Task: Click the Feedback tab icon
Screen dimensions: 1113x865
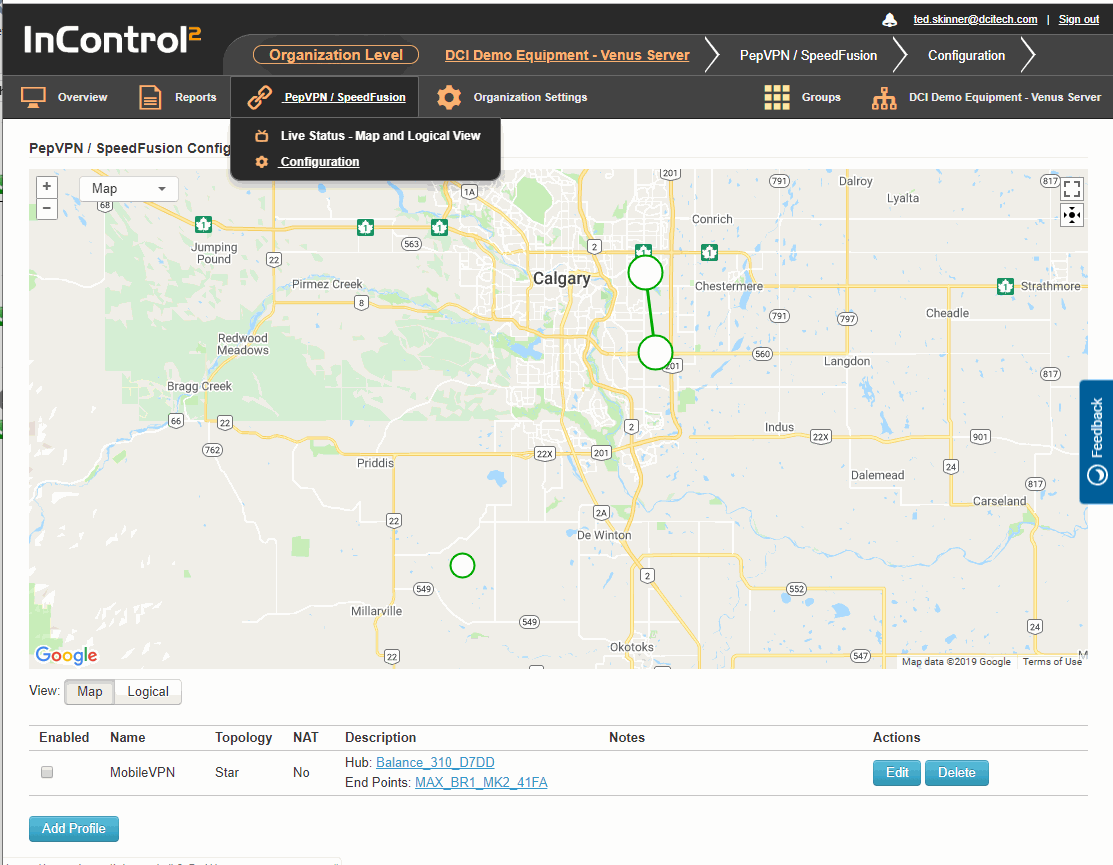Action: point(1097,475)
